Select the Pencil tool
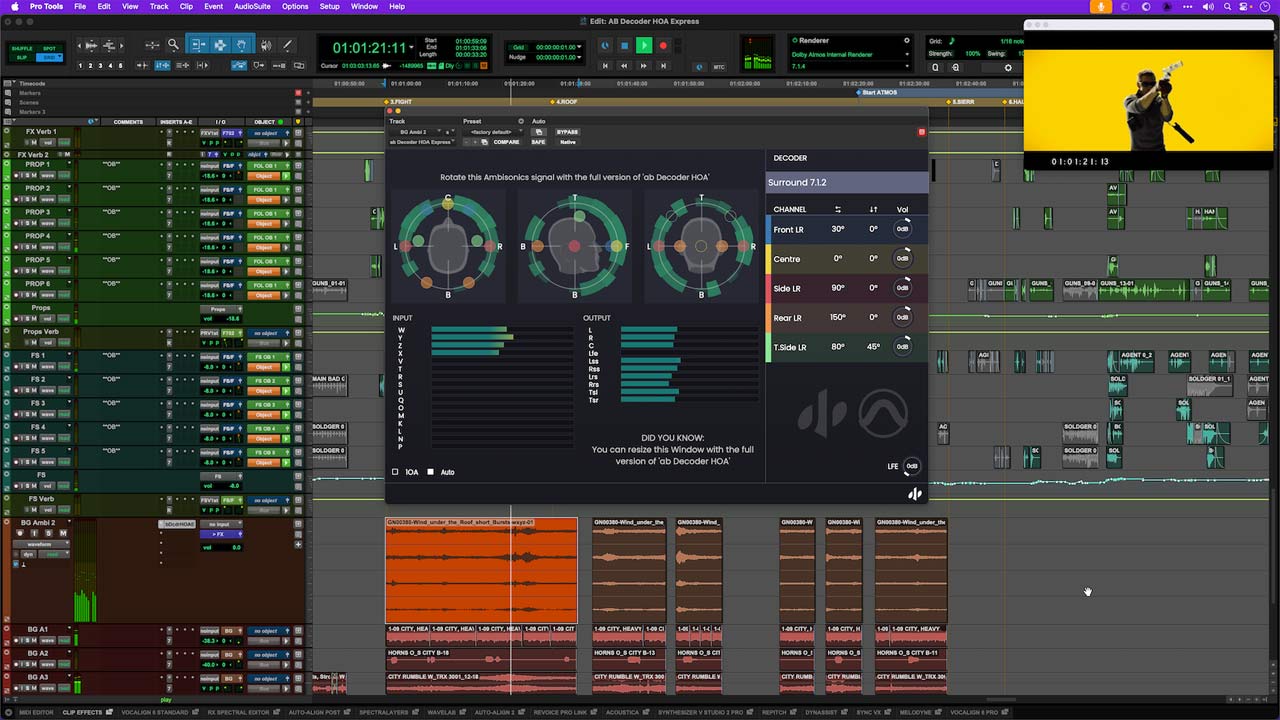The width and height of the screenshot is (1280, 720). 287,43
